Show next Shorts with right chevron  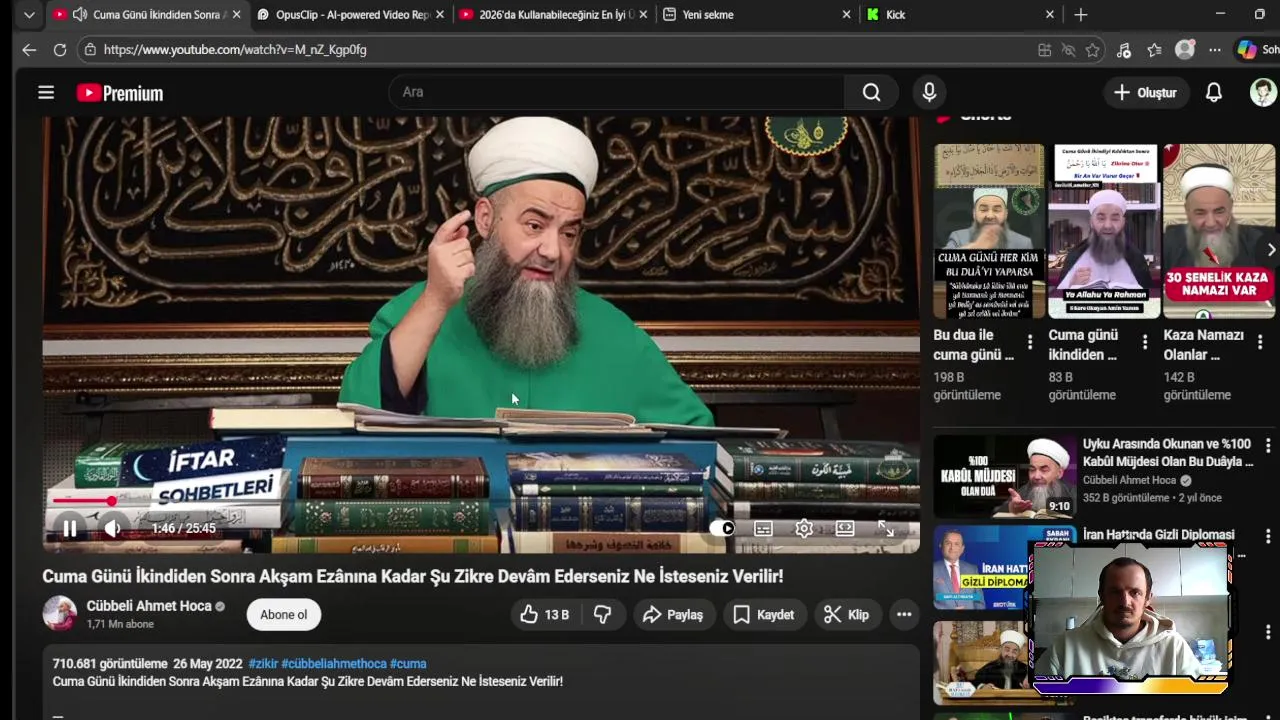pos(1271,249)
